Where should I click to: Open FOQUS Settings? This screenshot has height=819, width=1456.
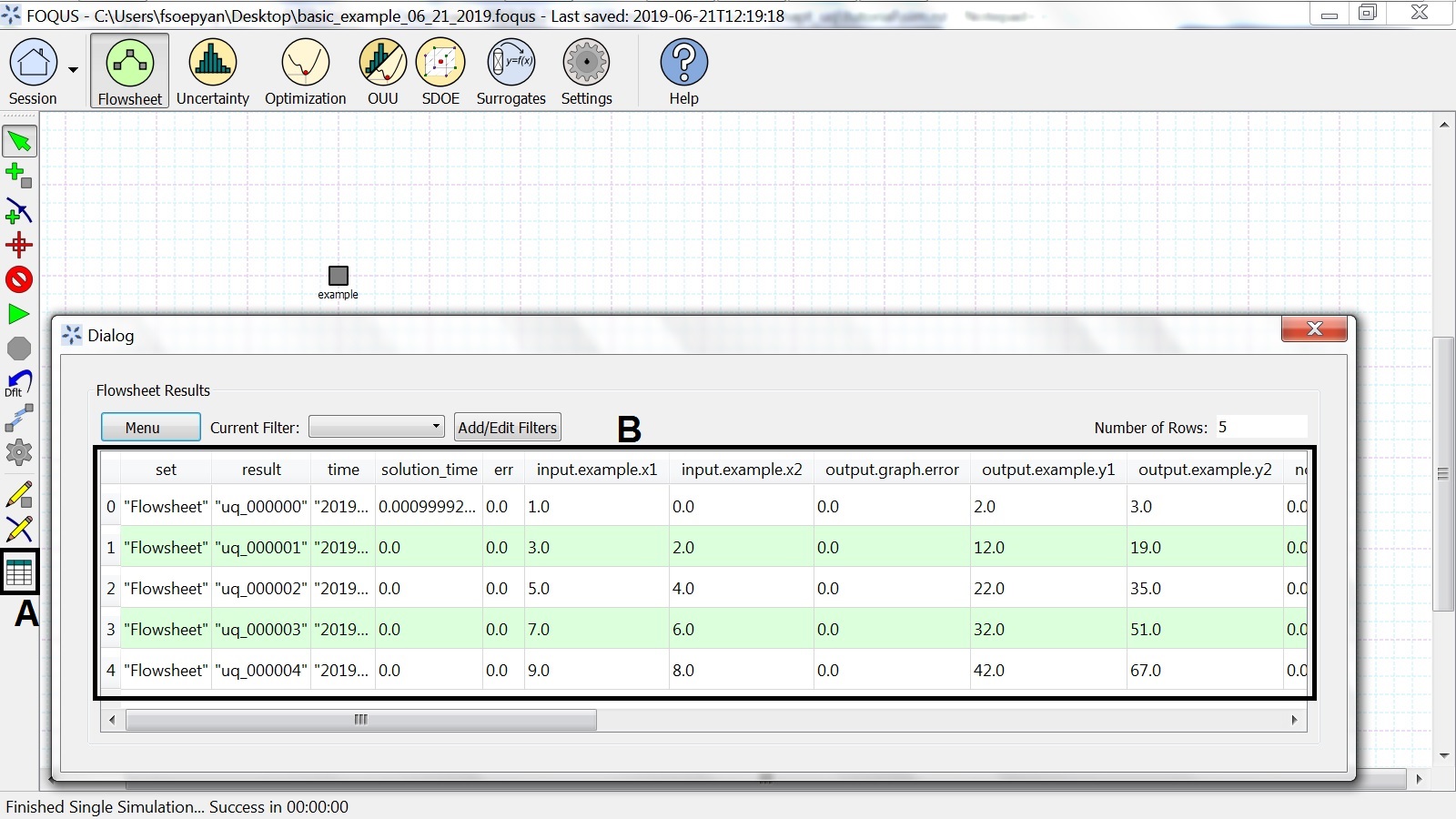click(x=587, y=70)
